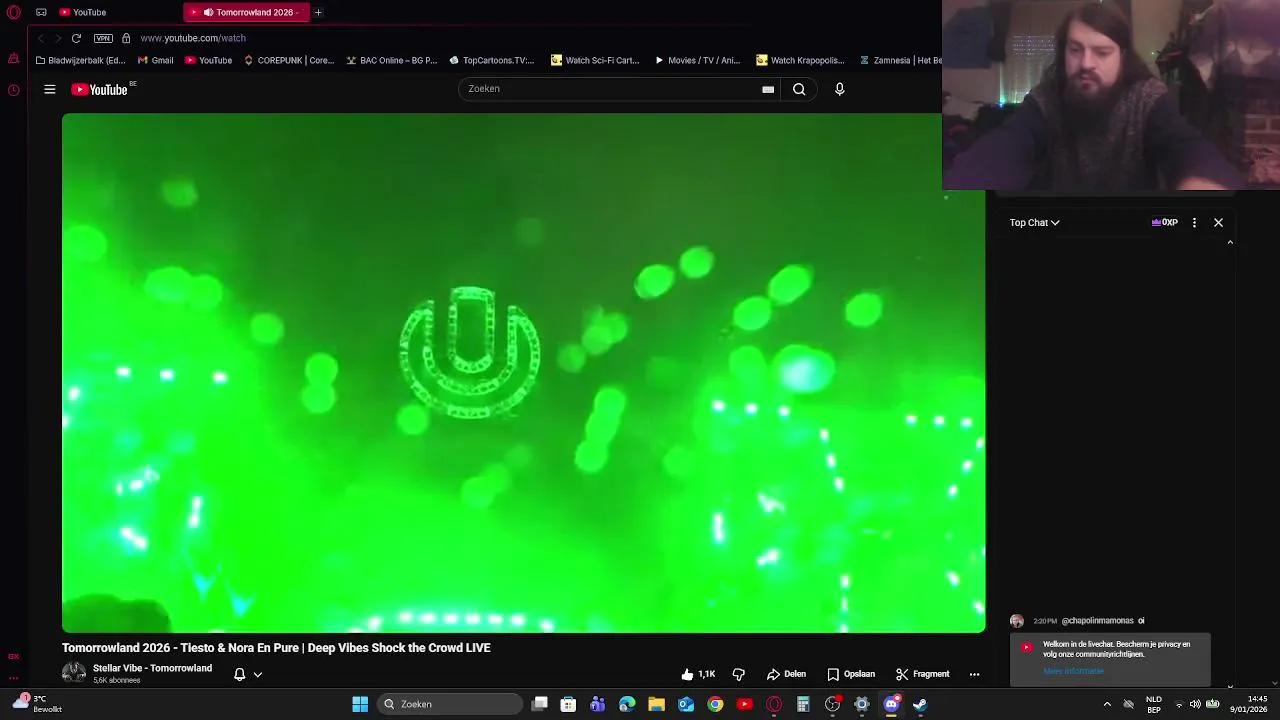Click the video player area

coord(523,373)
